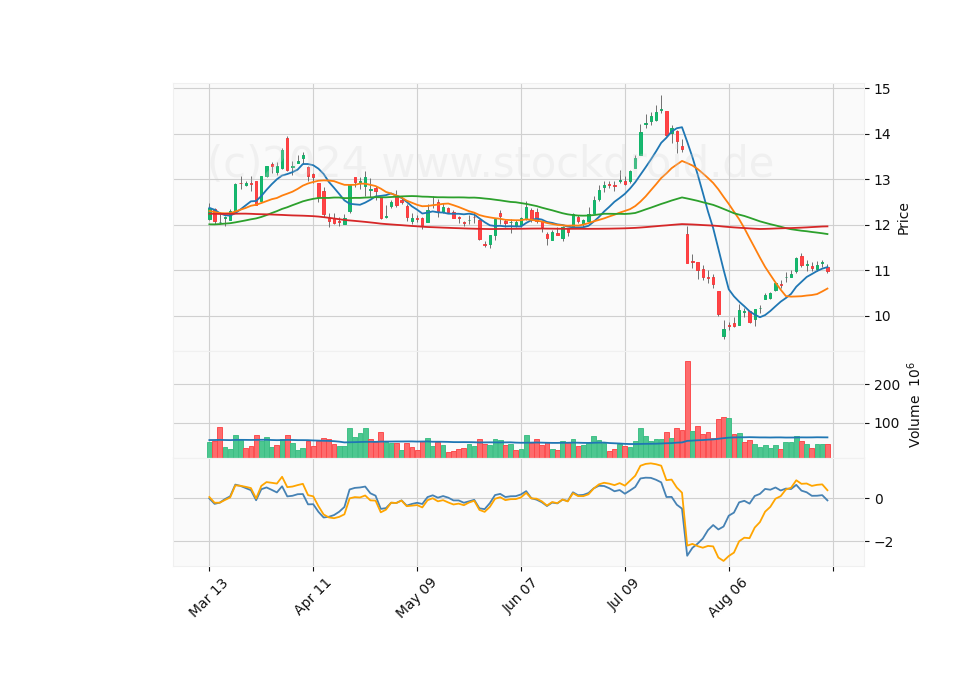Click the Mar 13 date label

pyautogui.click(x=208, y=598)
